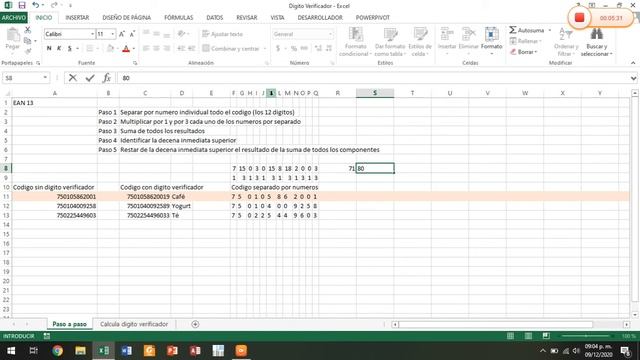Screen dimensions: 640x360
Task: Apply currency number format icon
Action: coord(278,49)
